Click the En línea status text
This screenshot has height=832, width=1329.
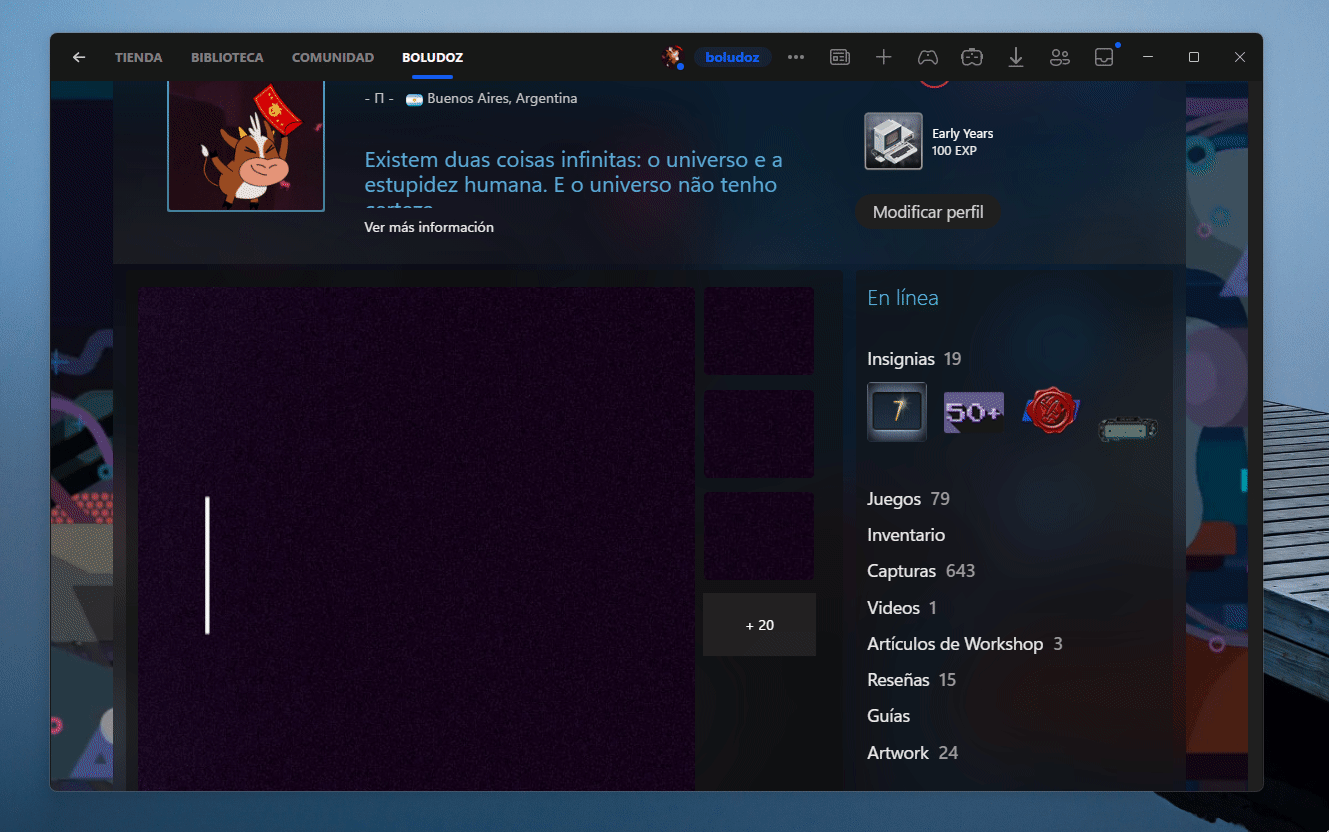[903, 298]
